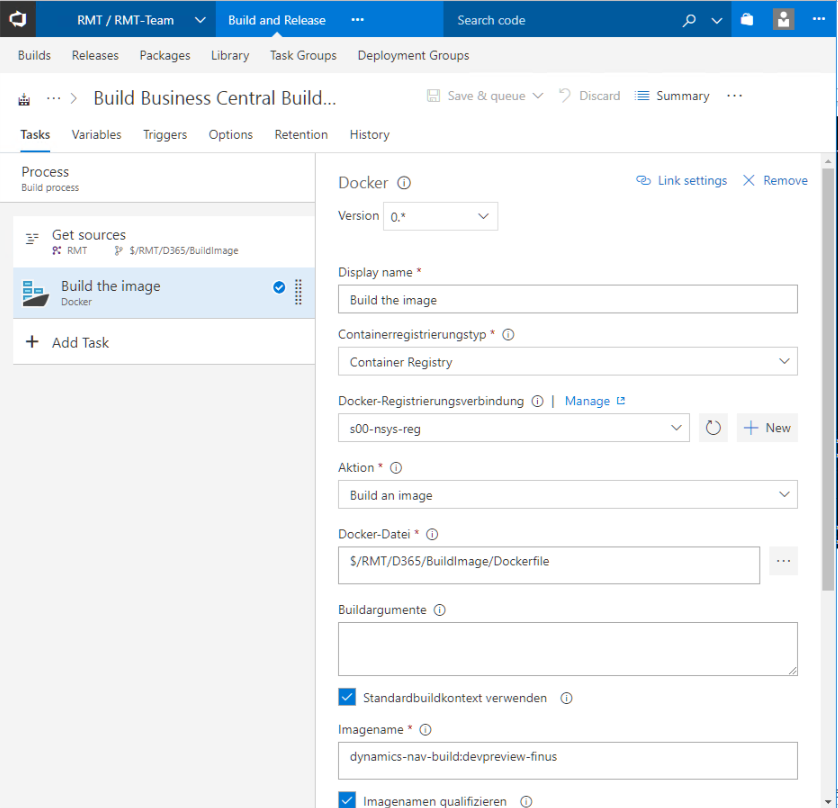838x808 pixels.
Task: Show info for Imagenamen qualifizieren
Action: click(x=526, y=802)
